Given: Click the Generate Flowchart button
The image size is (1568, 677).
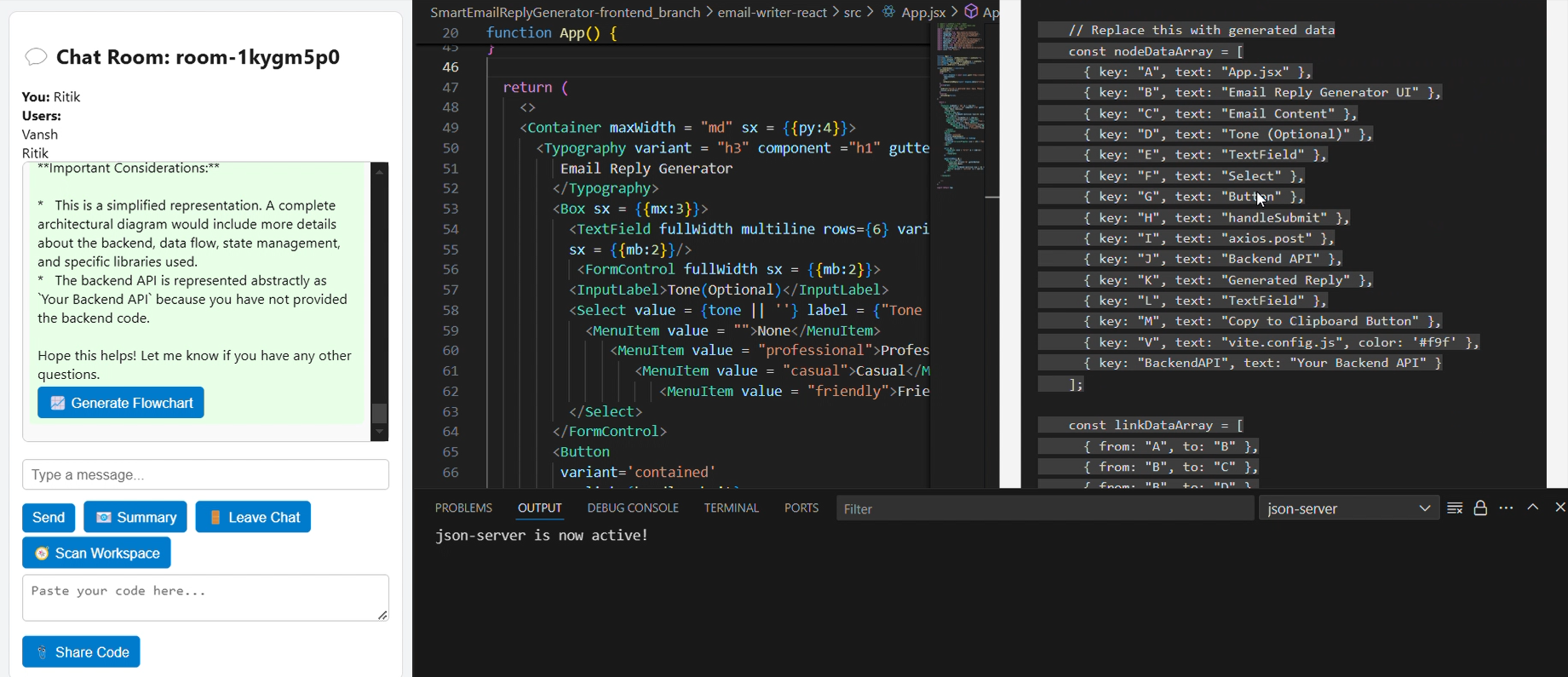Looking at the screenshot, I should [x=120, y=403].
